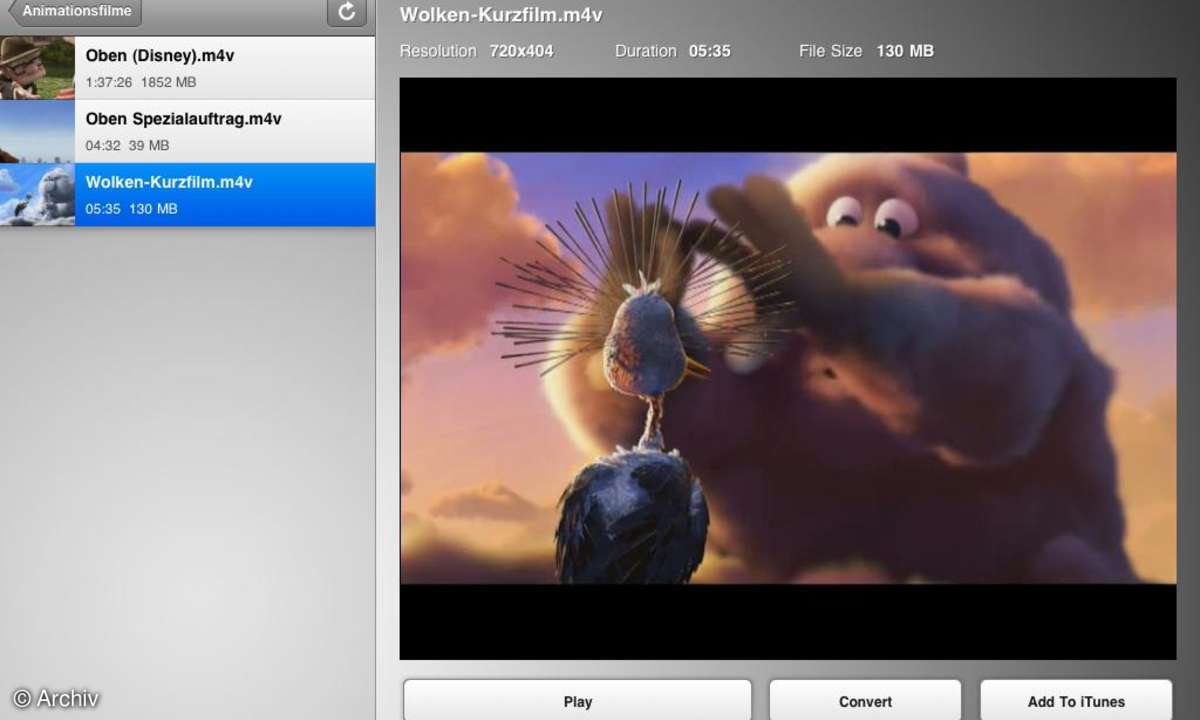Click the Convert button
The width and height of the screenshot is (1200, 720).
click(865, 701)
